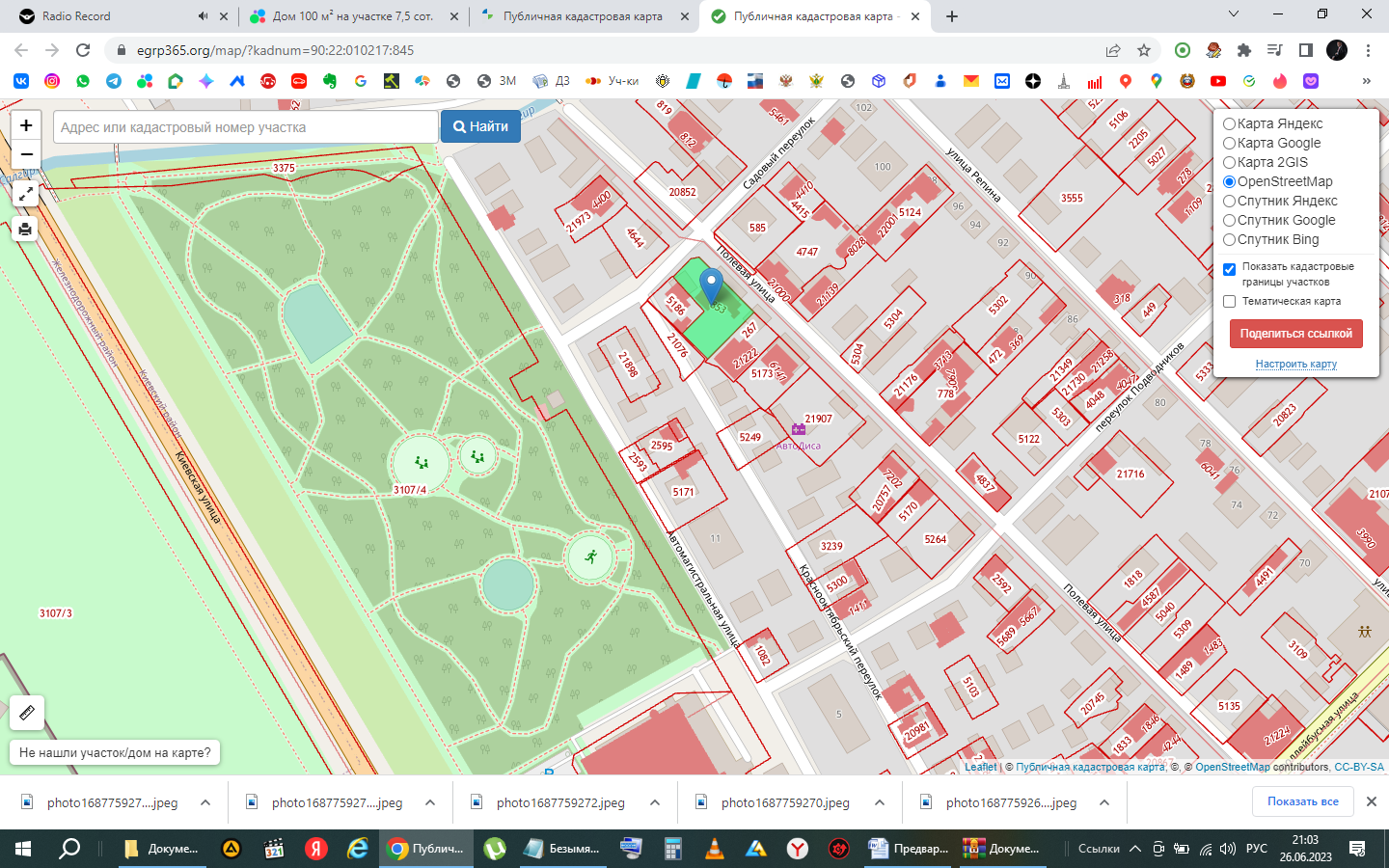Image resolution: width=1389 pixels, height=868 pixels.
Task: Click Поделиться ссылкой button
Action: coord(1295,334)
